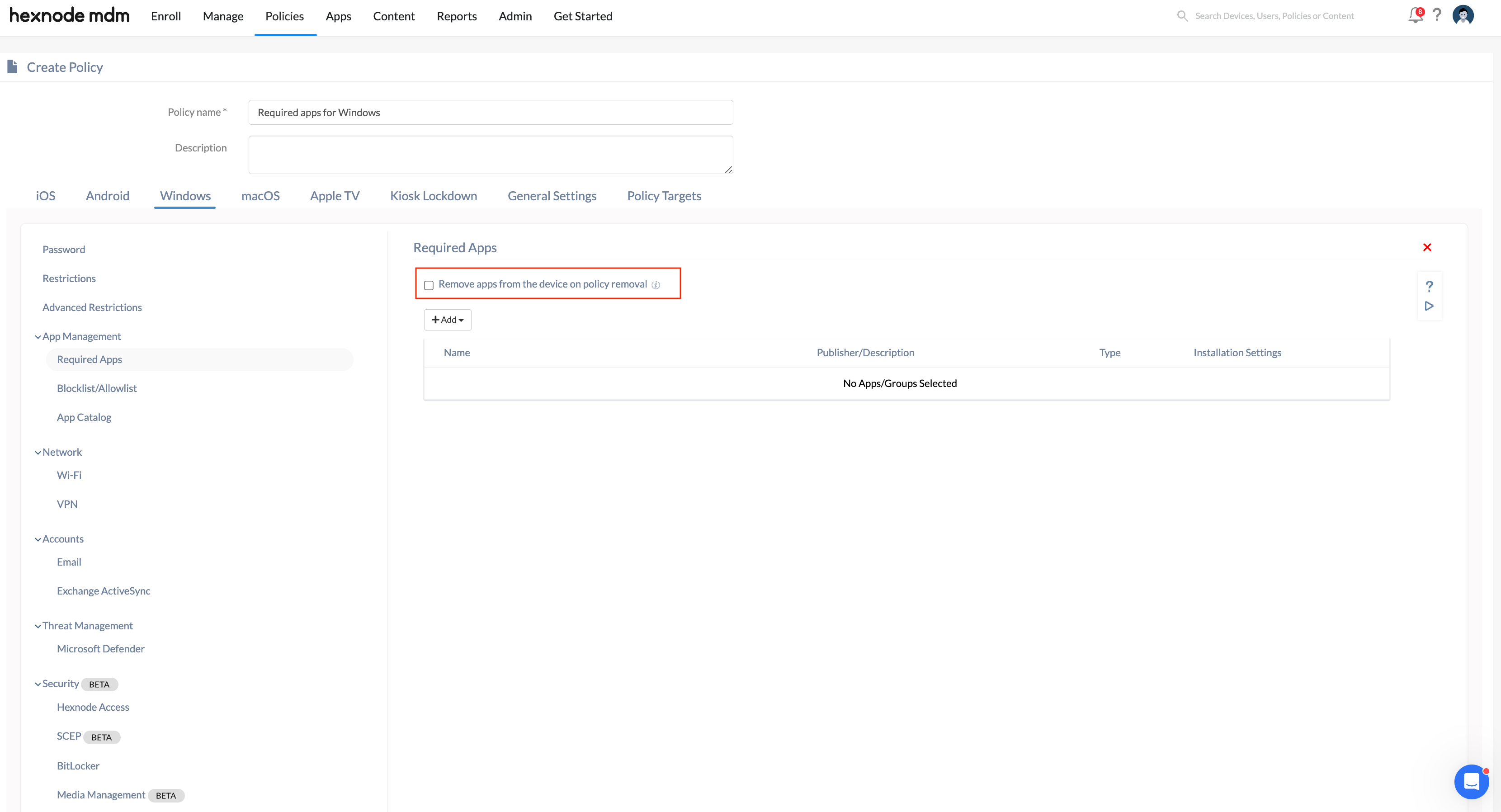Open the Admin menu
The width and height of the screenshot is (1501, 812).
pos(515,16)
